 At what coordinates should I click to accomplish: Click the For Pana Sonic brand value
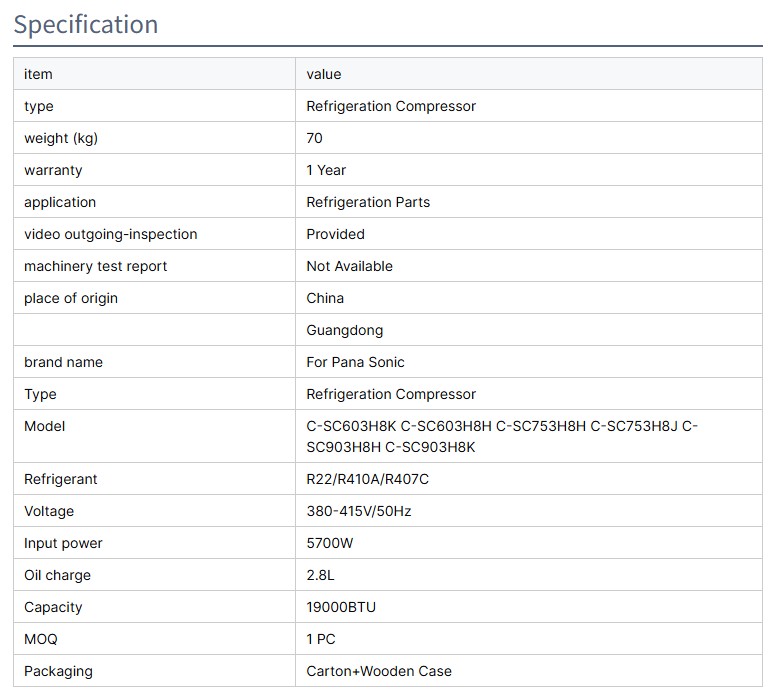coord(355,362)
